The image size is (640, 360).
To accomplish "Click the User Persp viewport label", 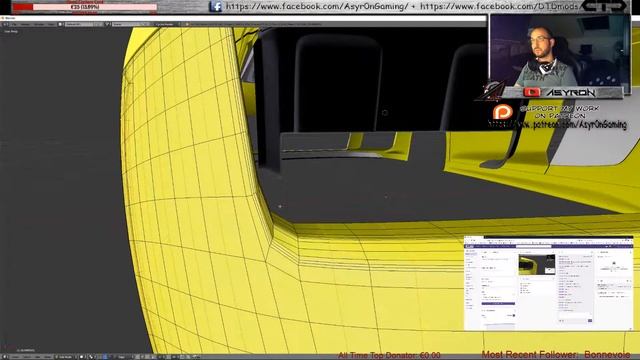I will click(x=11, y=31).
